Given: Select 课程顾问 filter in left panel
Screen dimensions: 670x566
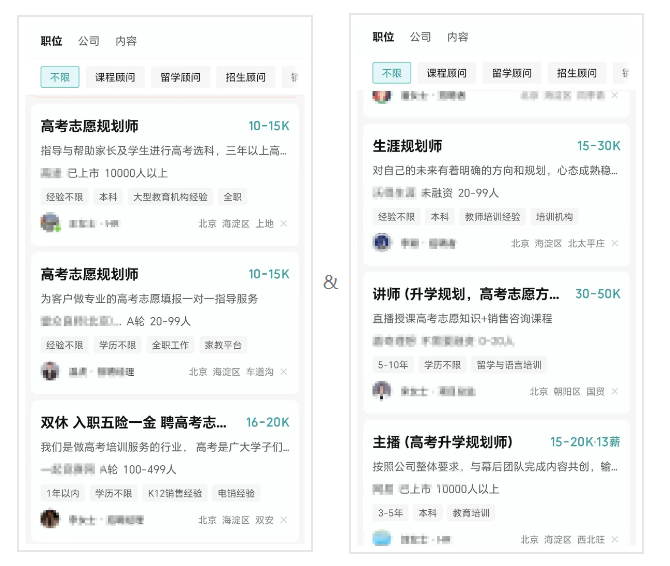Looking at the screenshot, I should pyautogui.click(x=115, y=77).
